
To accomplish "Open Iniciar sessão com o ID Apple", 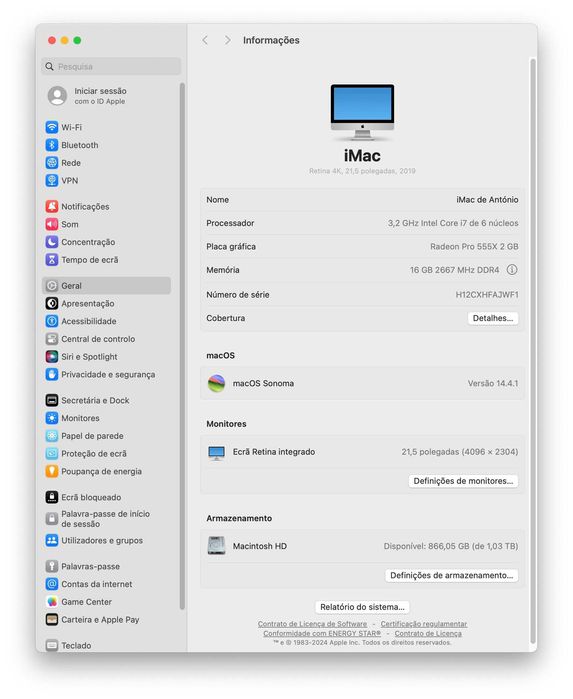I will 87,95.
